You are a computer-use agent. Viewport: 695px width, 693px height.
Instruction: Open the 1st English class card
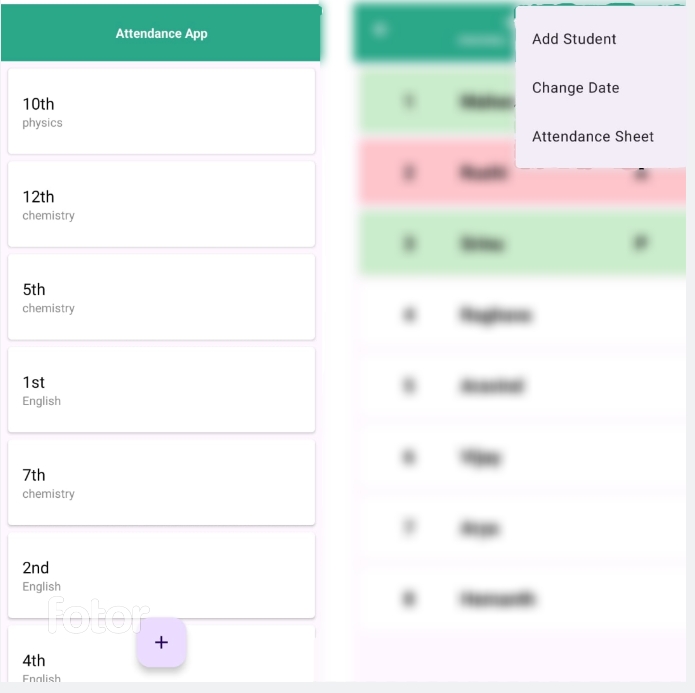161,389
